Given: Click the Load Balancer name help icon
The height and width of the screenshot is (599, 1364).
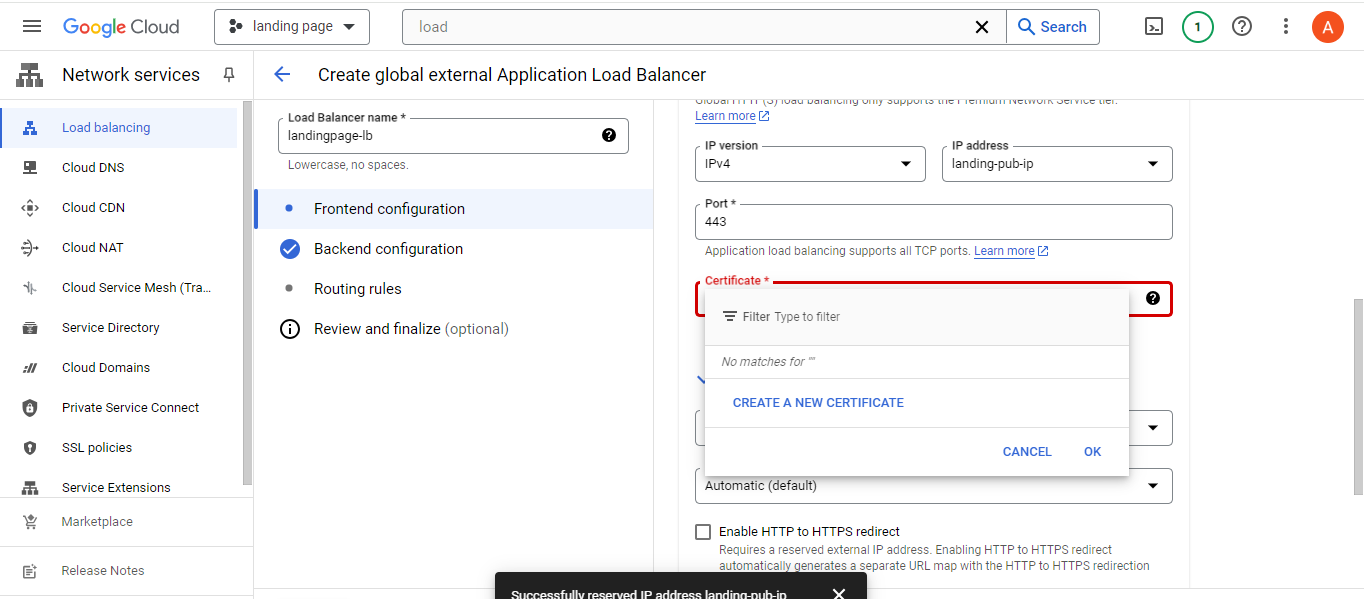Looking at the screenshot, I should tap(609, 134).
